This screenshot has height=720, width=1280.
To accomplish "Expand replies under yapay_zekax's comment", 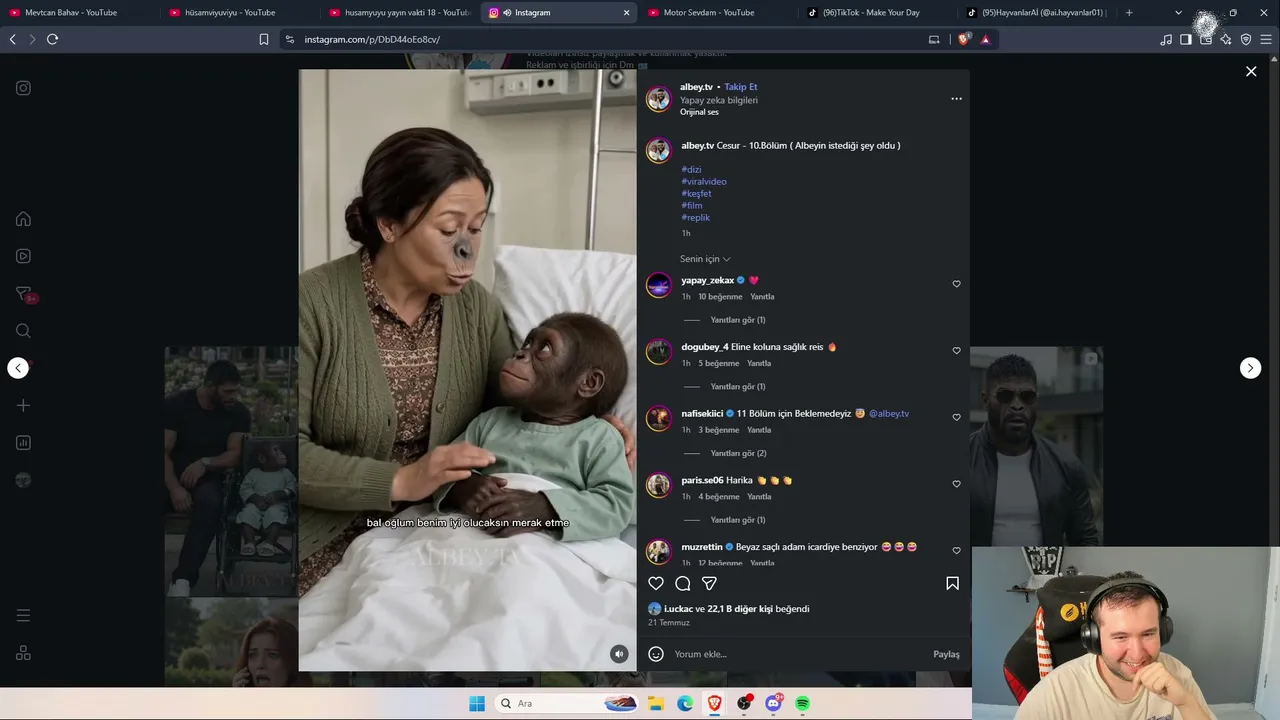I will (738, 320).
